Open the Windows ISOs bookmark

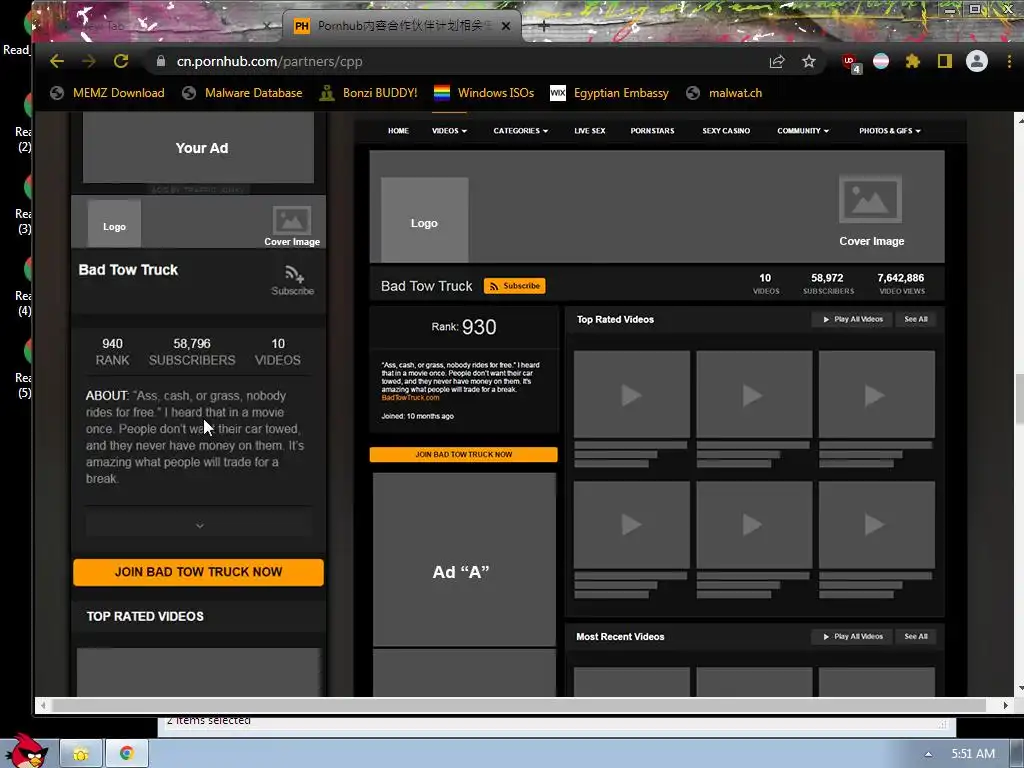484,93
